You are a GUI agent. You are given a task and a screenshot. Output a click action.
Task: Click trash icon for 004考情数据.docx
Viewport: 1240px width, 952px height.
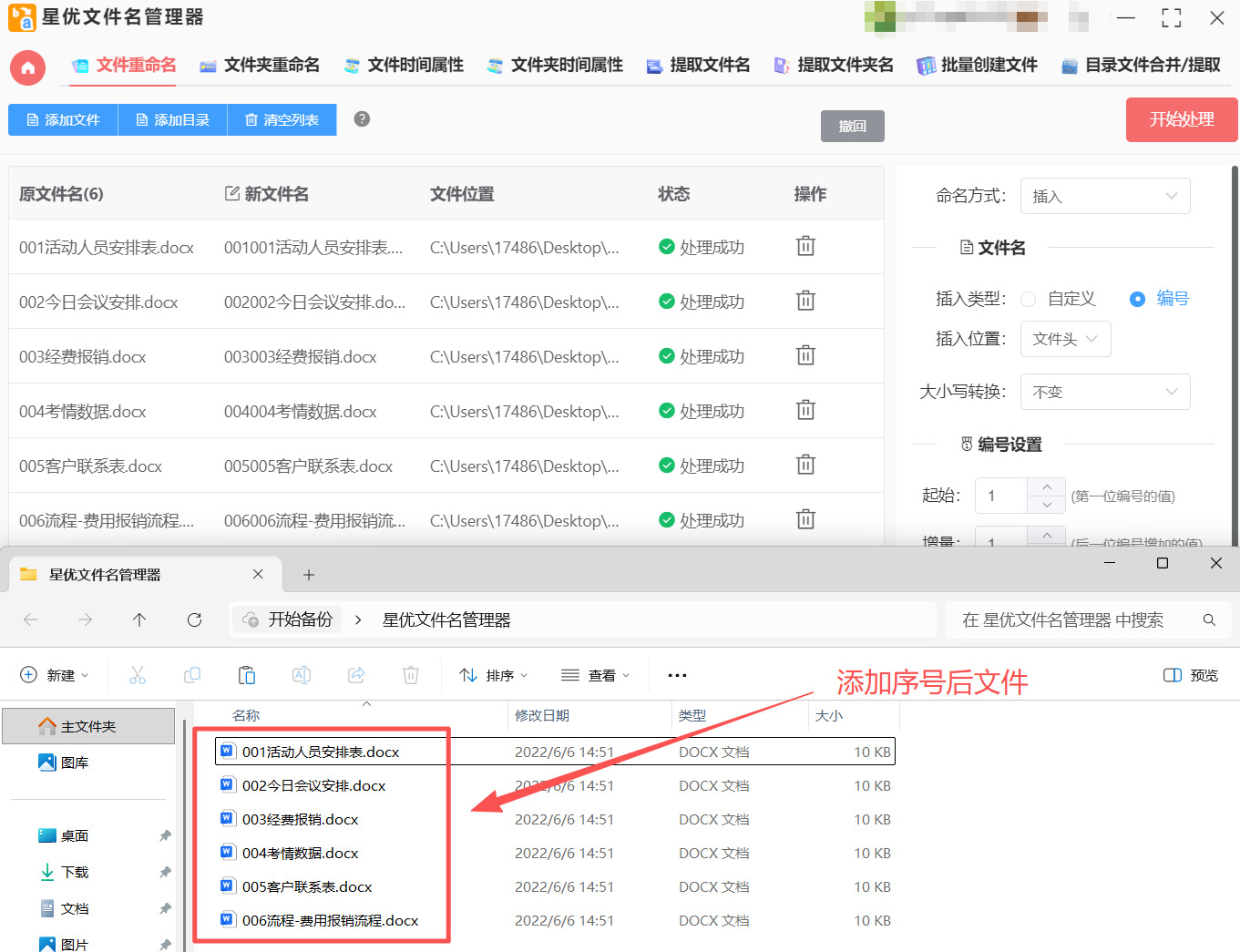(x=805, y=410)
